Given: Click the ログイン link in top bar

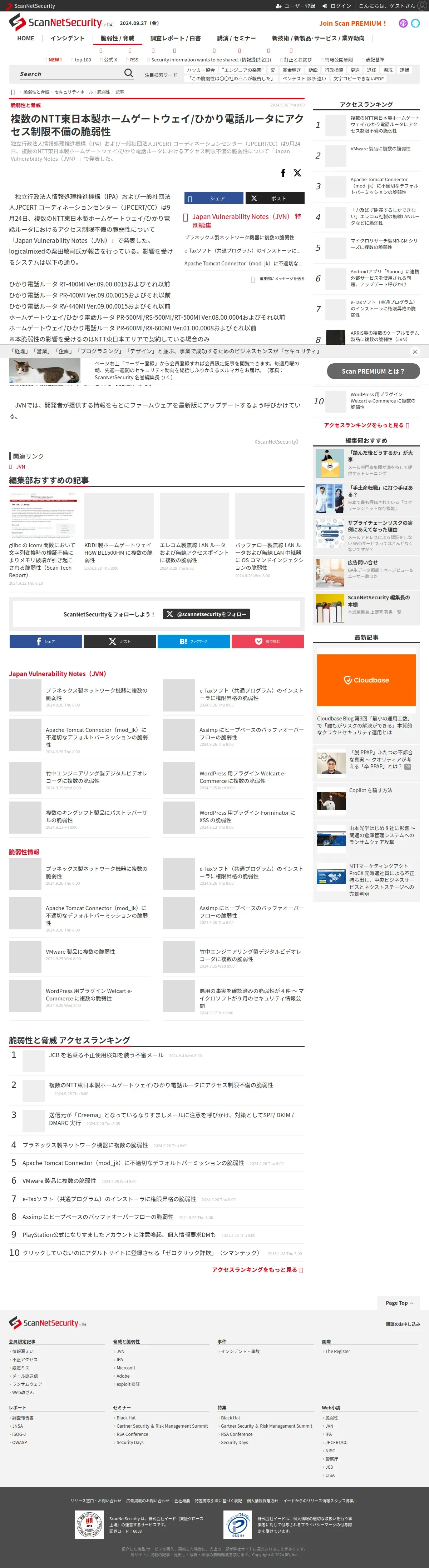Looking at the screenshot, I should [x=336, y=6].
